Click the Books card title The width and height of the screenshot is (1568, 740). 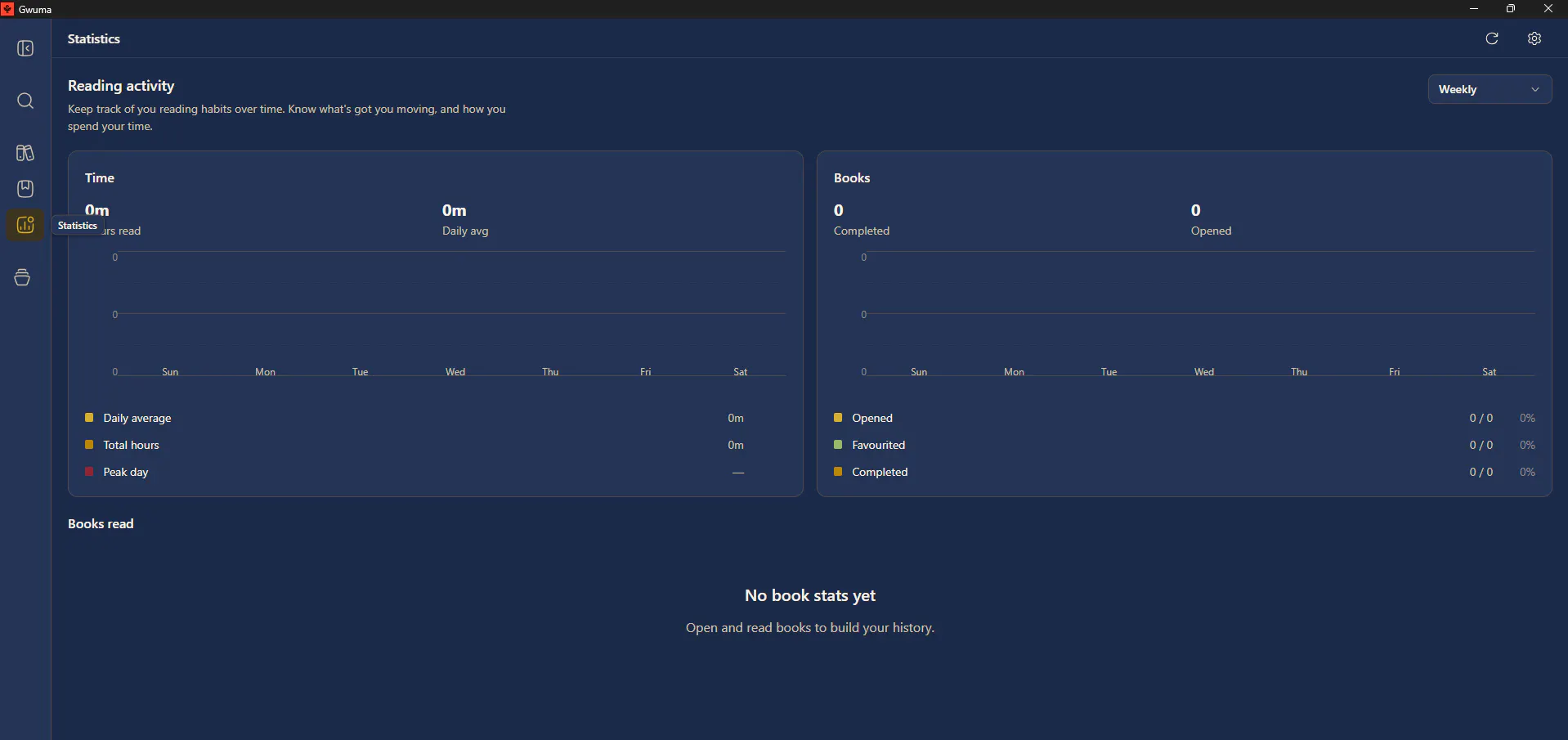(x=852, y=177)
